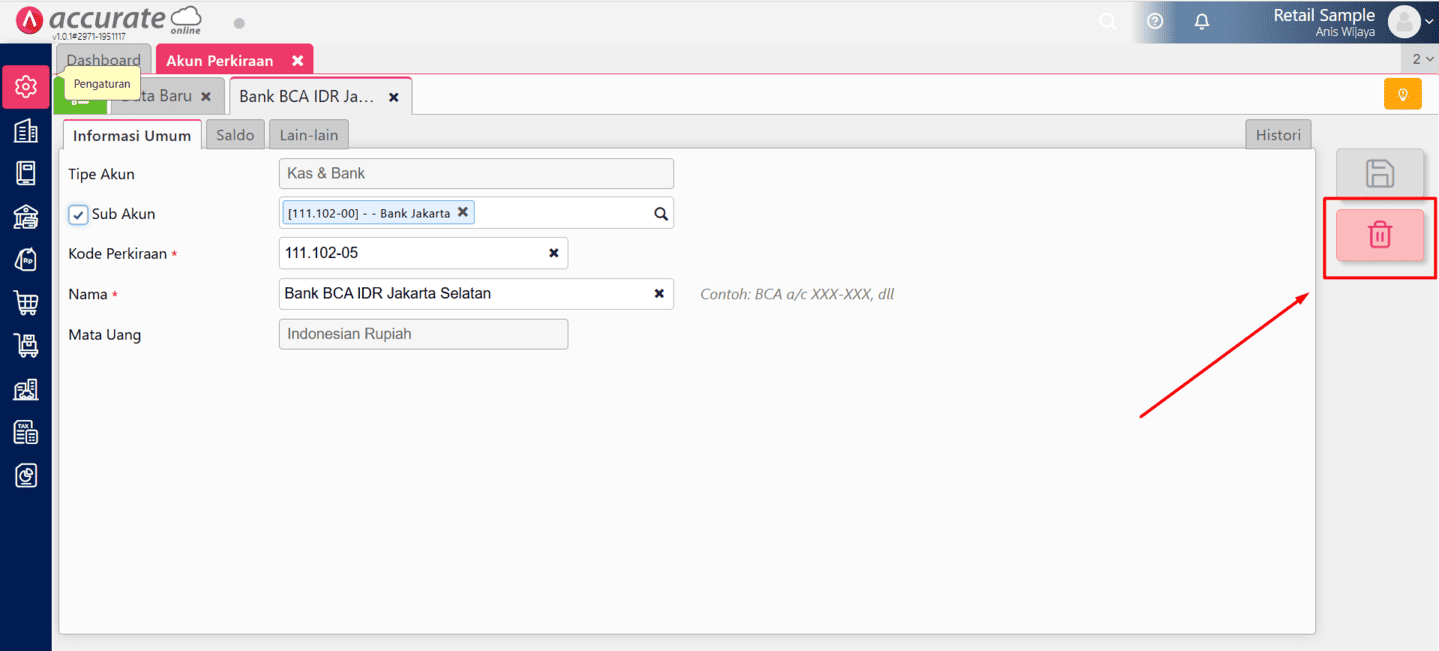Switch to the Lain-lain tab

click(308, 135)
